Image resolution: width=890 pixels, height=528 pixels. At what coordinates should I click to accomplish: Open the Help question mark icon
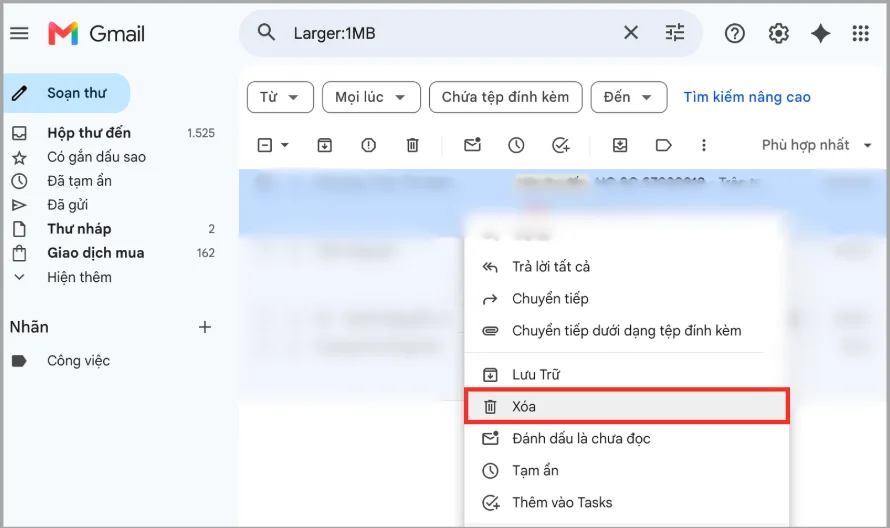click(x=734, y=33)
